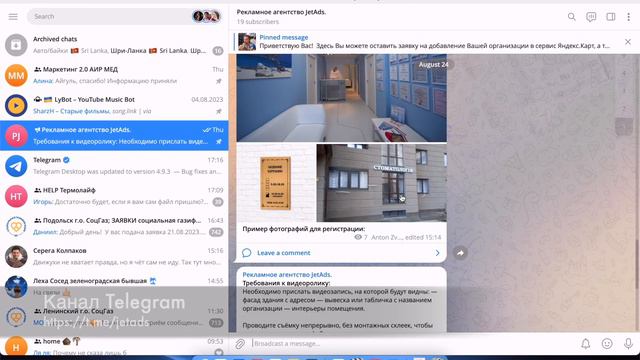This screenshot has height=360, width=640.
Task: Click pin icon on LyBot chat row
Action: (219, 111)
